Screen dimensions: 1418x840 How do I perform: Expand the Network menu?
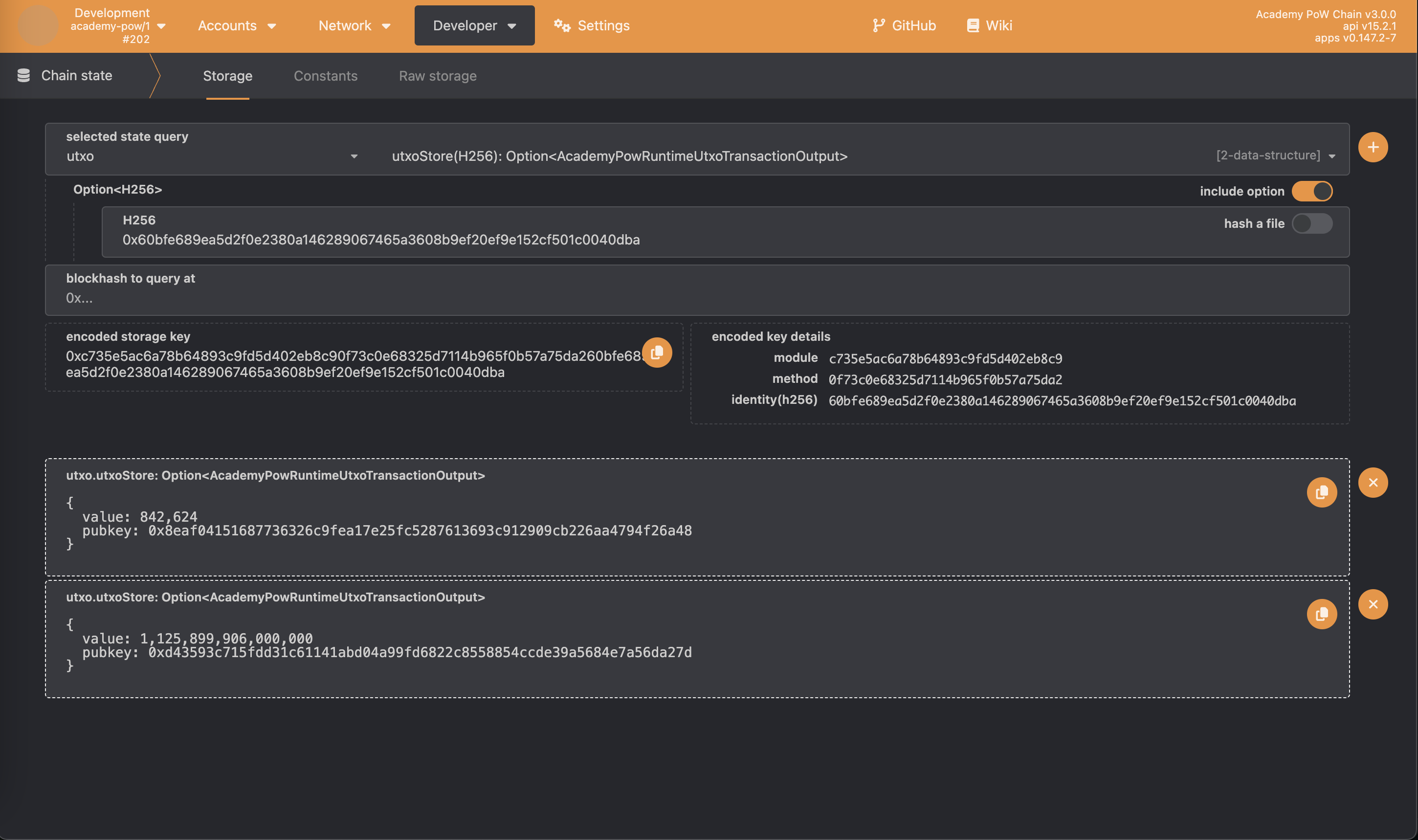354,25
